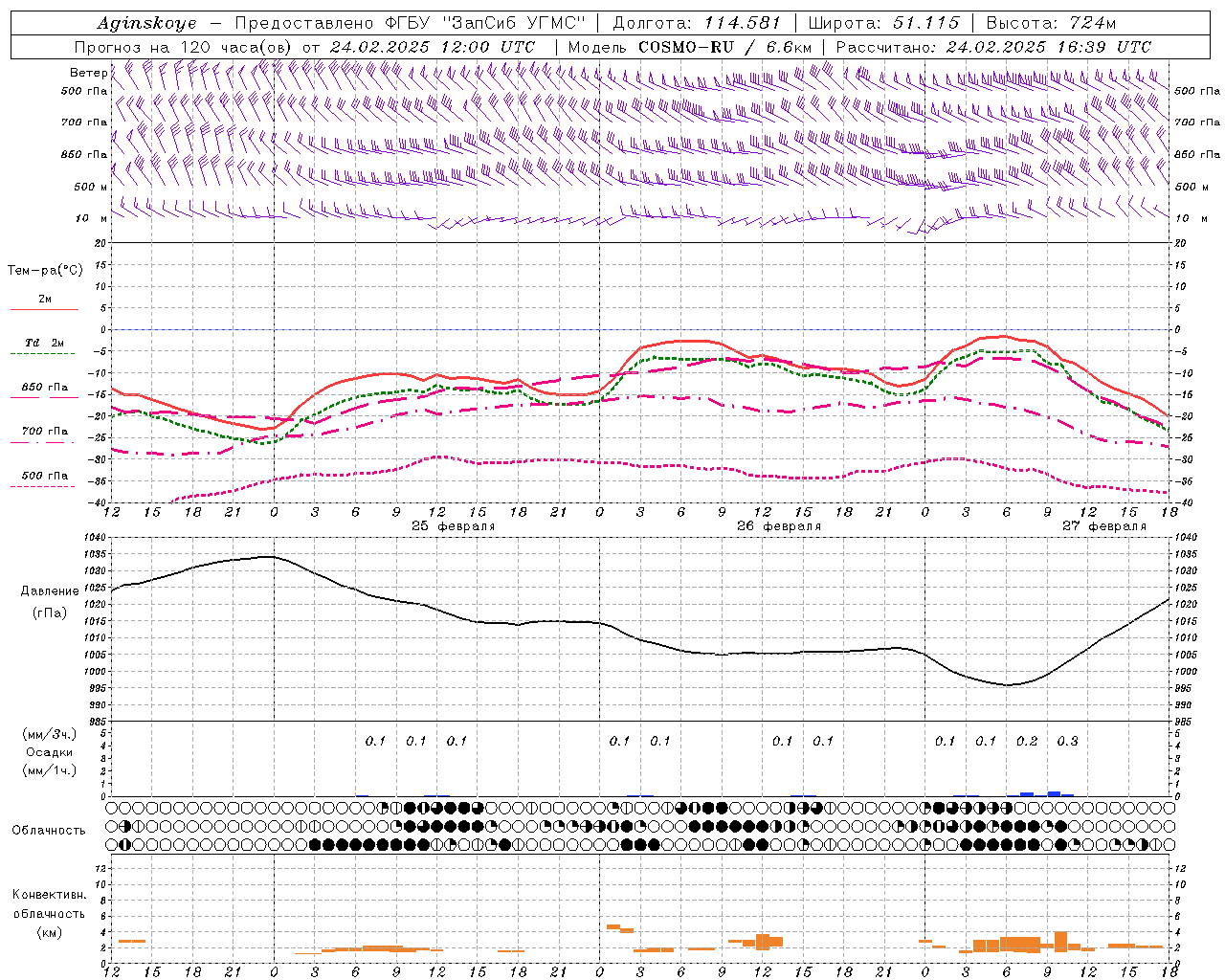Click the "(мм/3ч.)" precipitation unit label

50,734
